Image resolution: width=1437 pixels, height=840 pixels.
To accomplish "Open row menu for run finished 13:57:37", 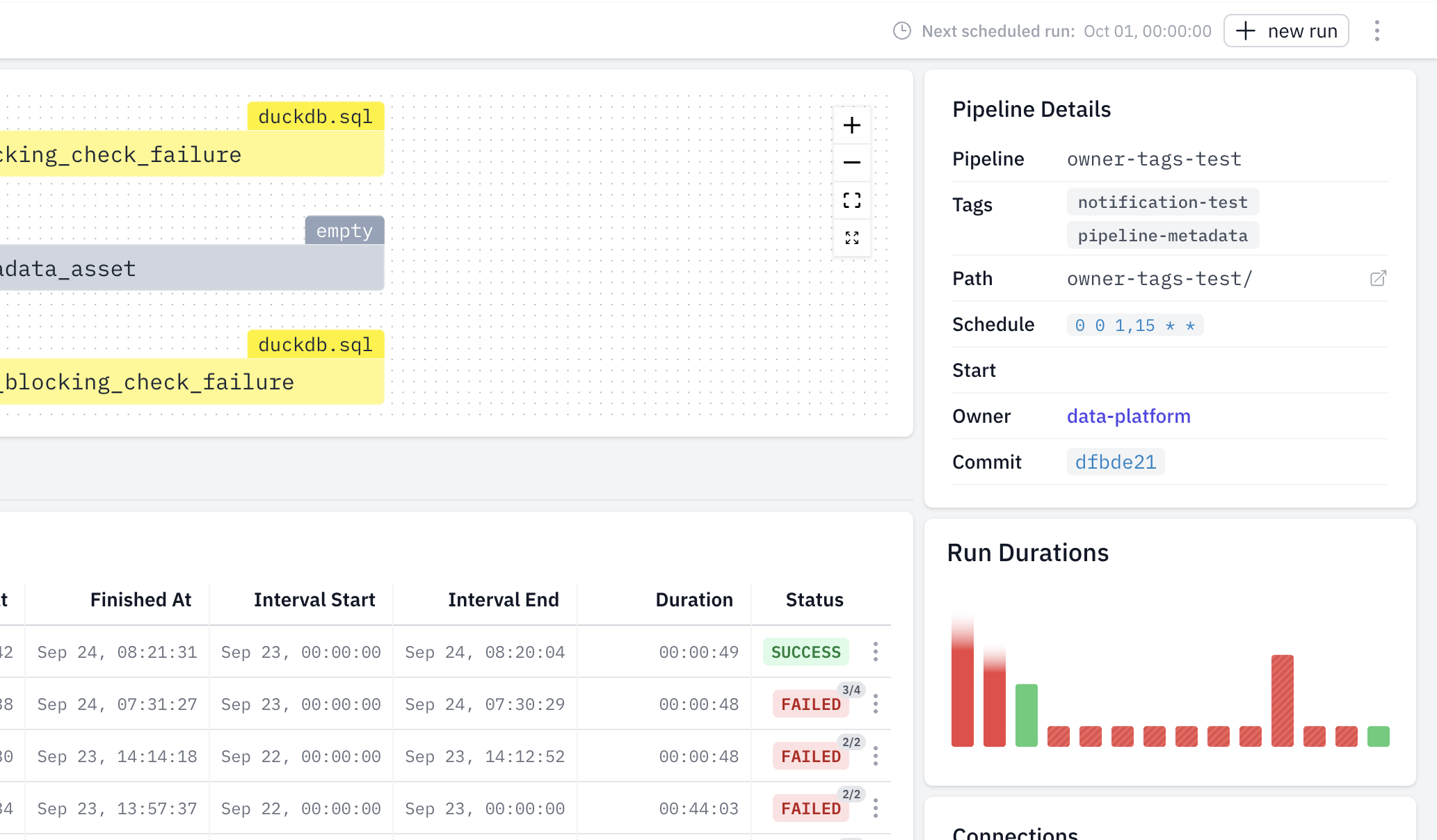I will pyautogui.click(x=876, y=808).
